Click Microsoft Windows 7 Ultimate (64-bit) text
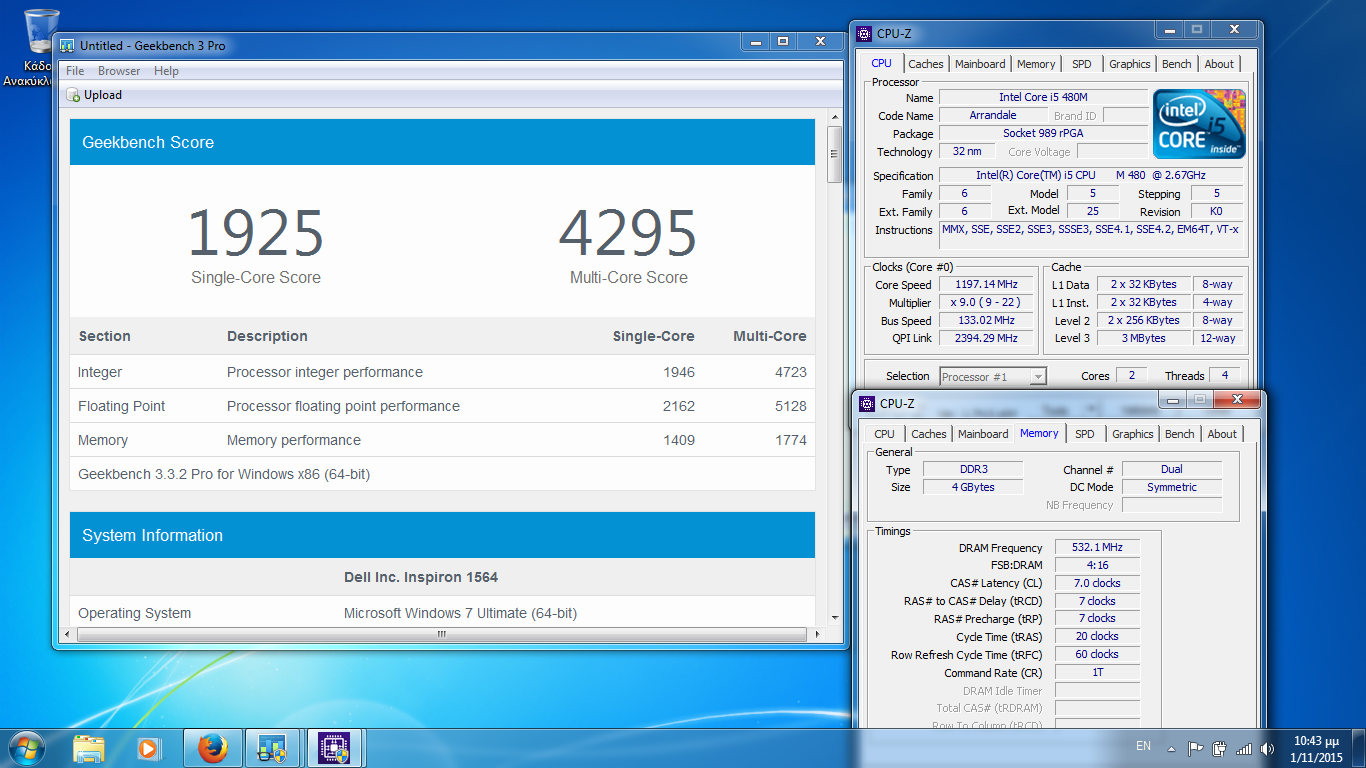Screen dimensions: 1366x768 (460, 613)
